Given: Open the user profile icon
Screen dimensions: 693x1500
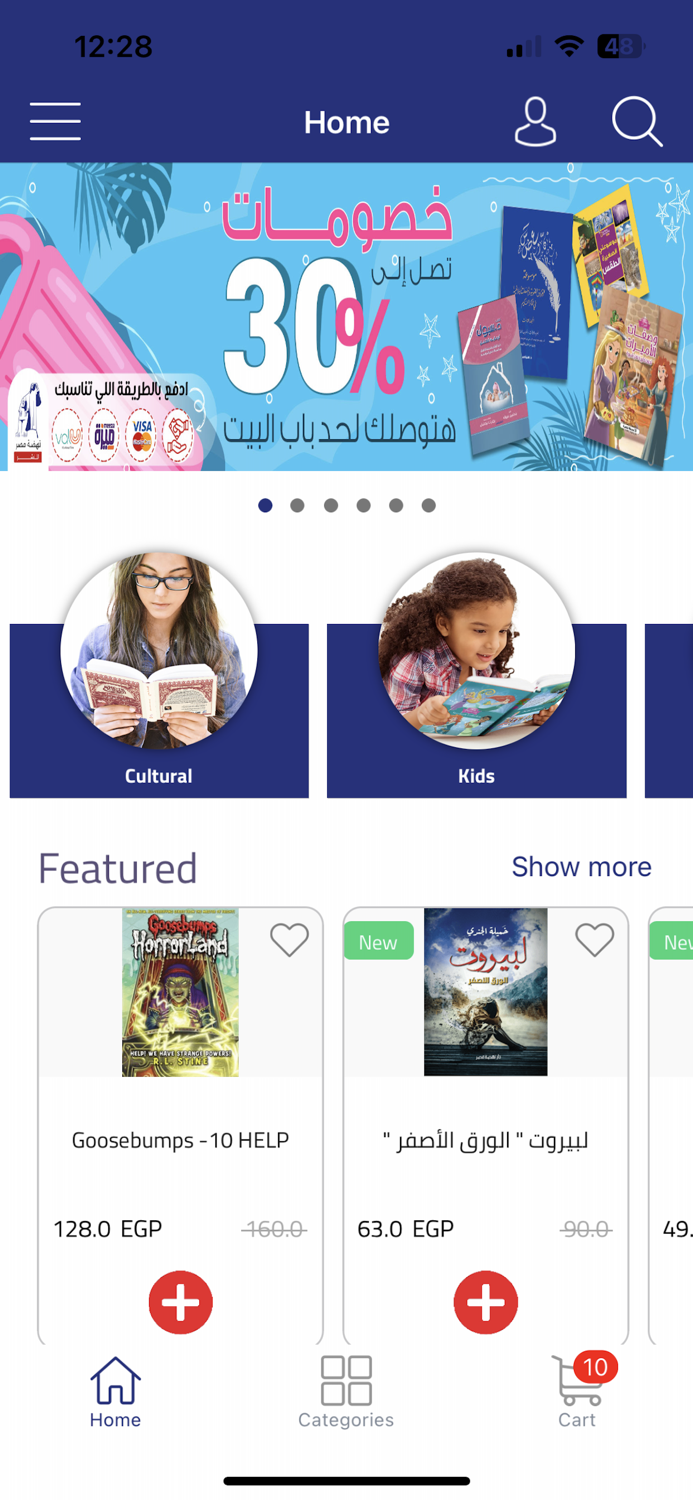Looking at the screenshot, I should 535,122.
